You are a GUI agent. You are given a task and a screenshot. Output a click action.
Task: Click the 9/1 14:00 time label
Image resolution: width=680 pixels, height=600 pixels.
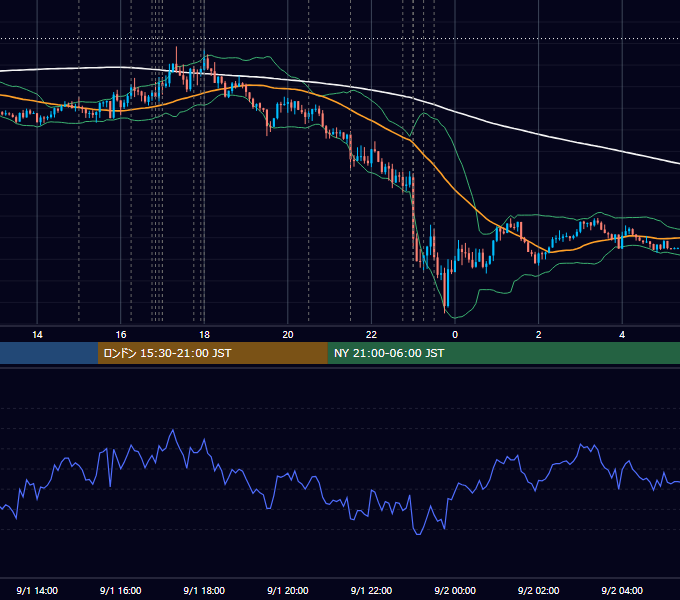coord(37,590)
